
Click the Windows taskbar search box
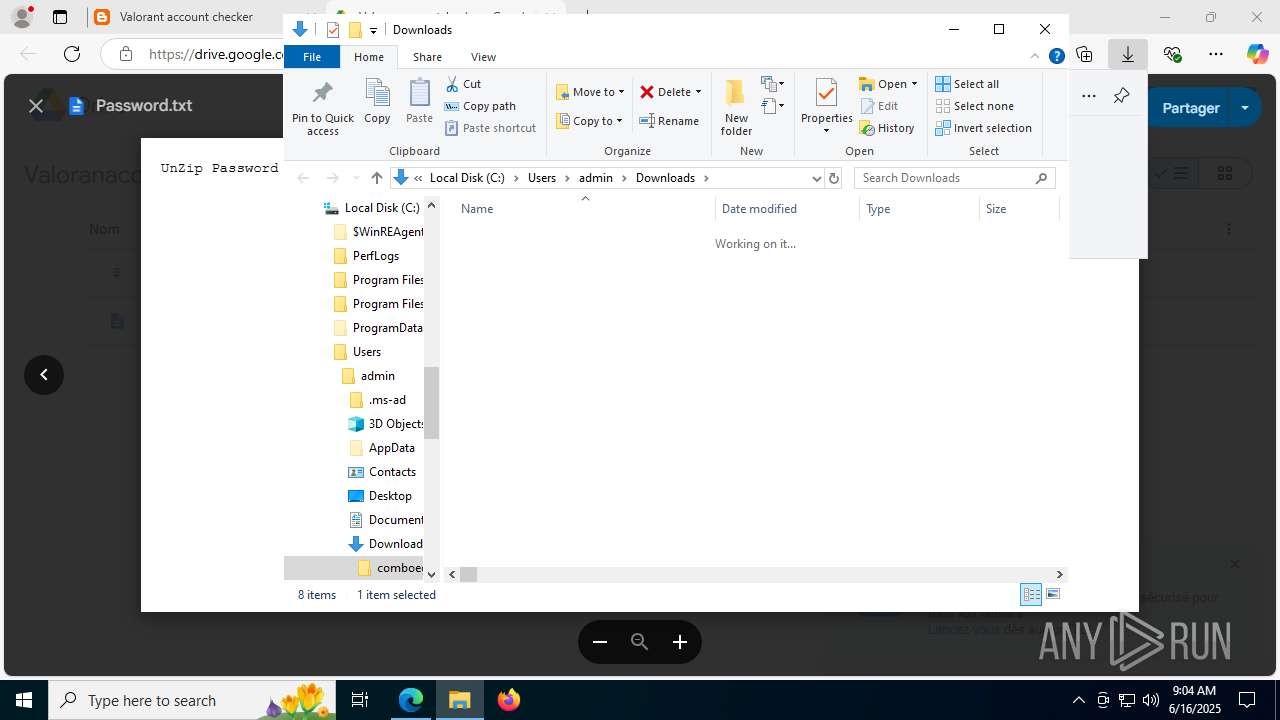(x=194, y=700)
